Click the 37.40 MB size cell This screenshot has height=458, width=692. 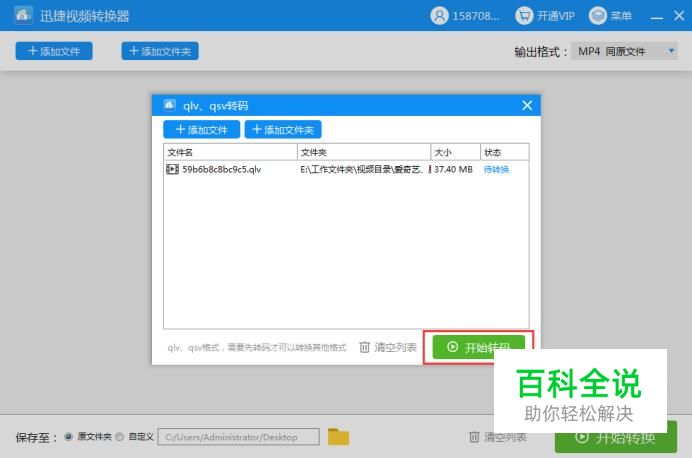click(453, 169)
